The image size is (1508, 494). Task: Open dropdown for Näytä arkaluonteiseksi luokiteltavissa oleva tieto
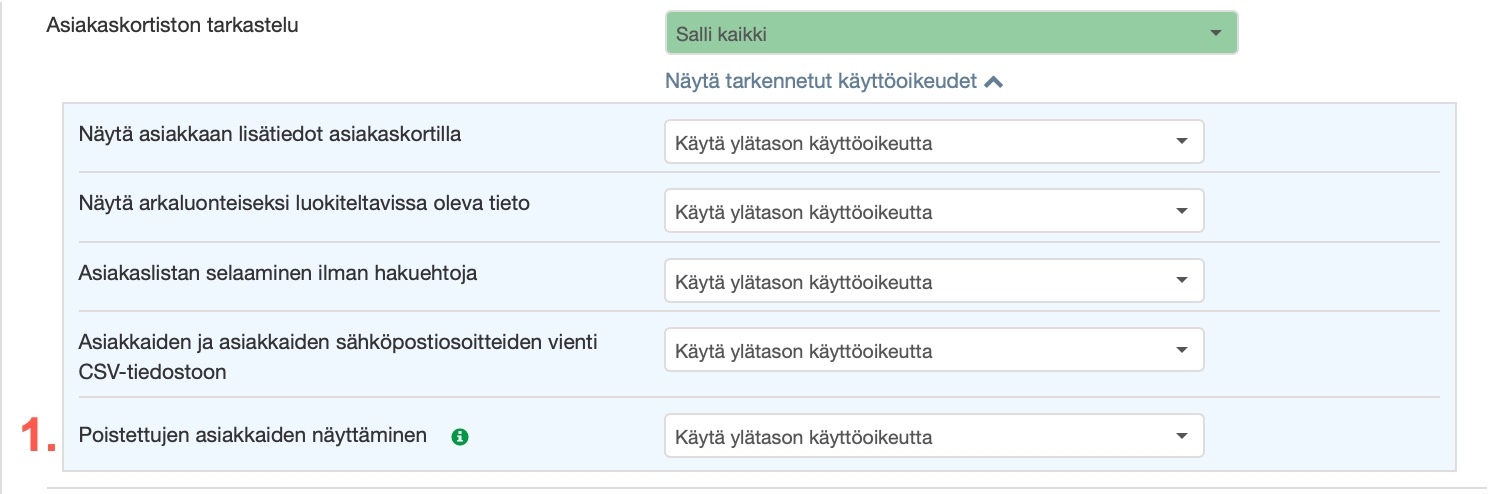(x=933, y=212)
